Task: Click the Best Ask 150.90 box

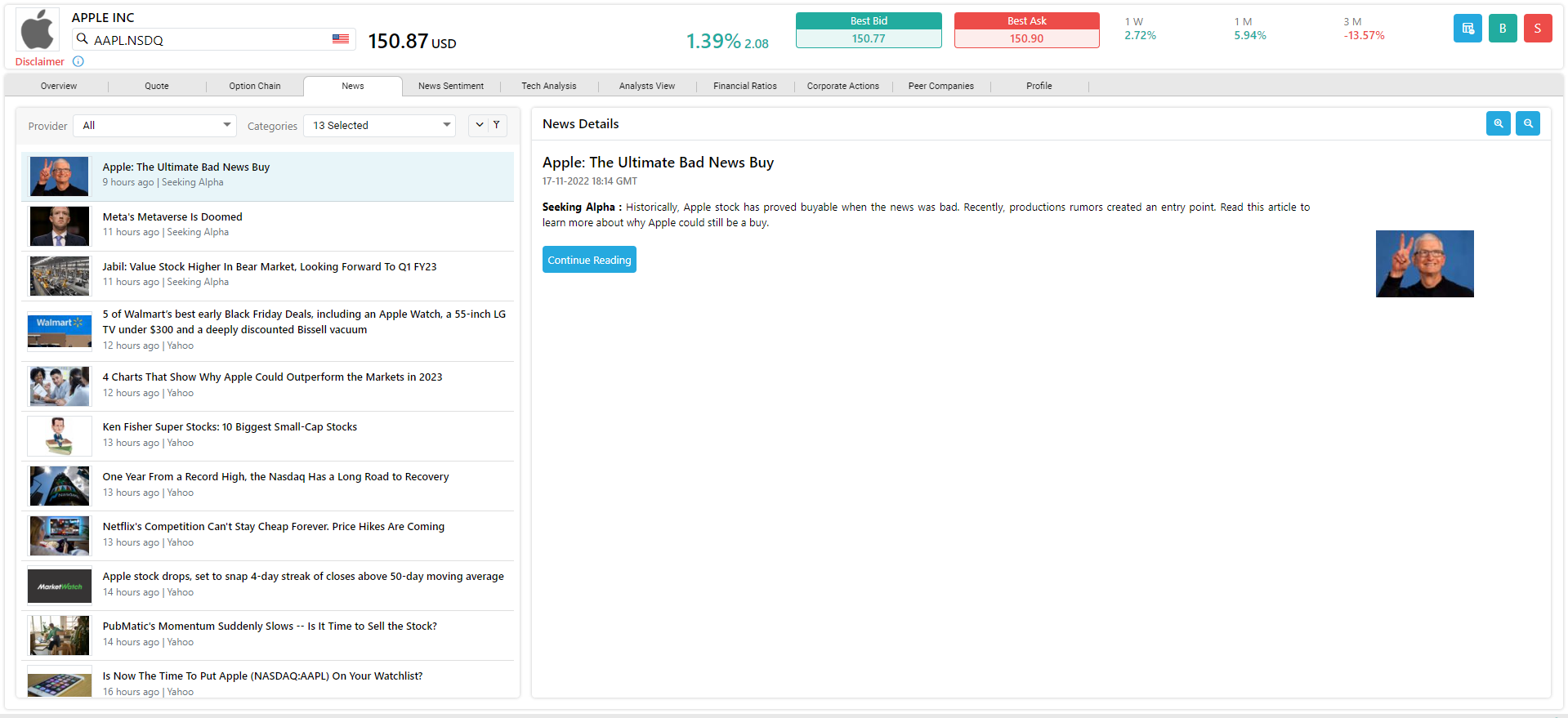Action: click(x=1026, y=30)
